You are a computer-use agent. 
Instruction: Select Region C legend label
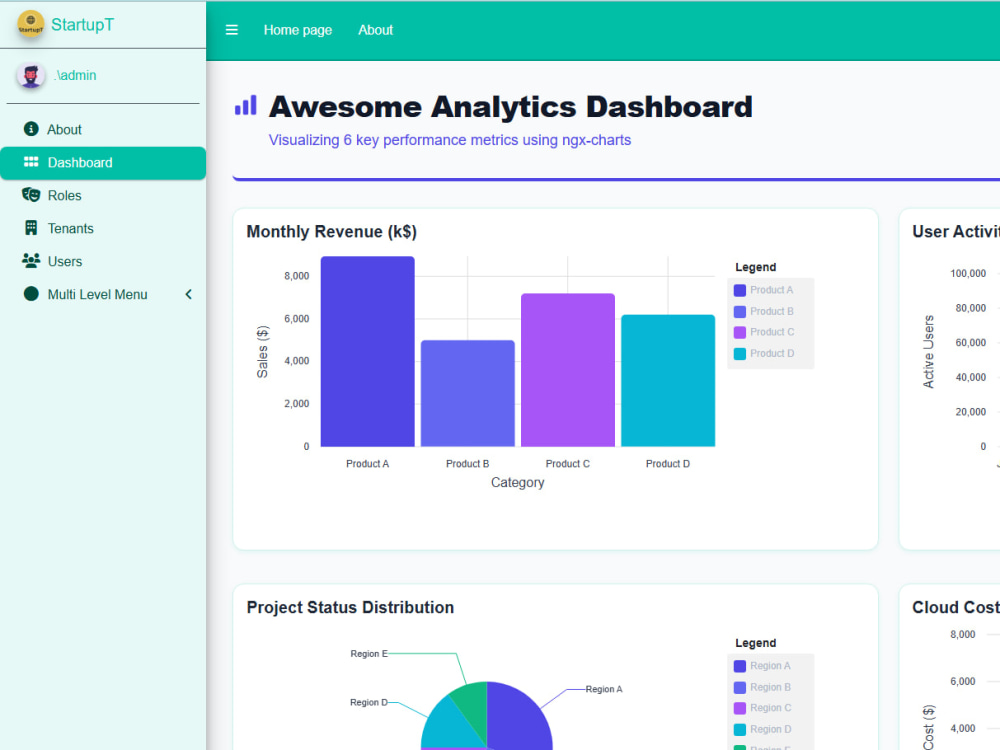coord(771,708)
